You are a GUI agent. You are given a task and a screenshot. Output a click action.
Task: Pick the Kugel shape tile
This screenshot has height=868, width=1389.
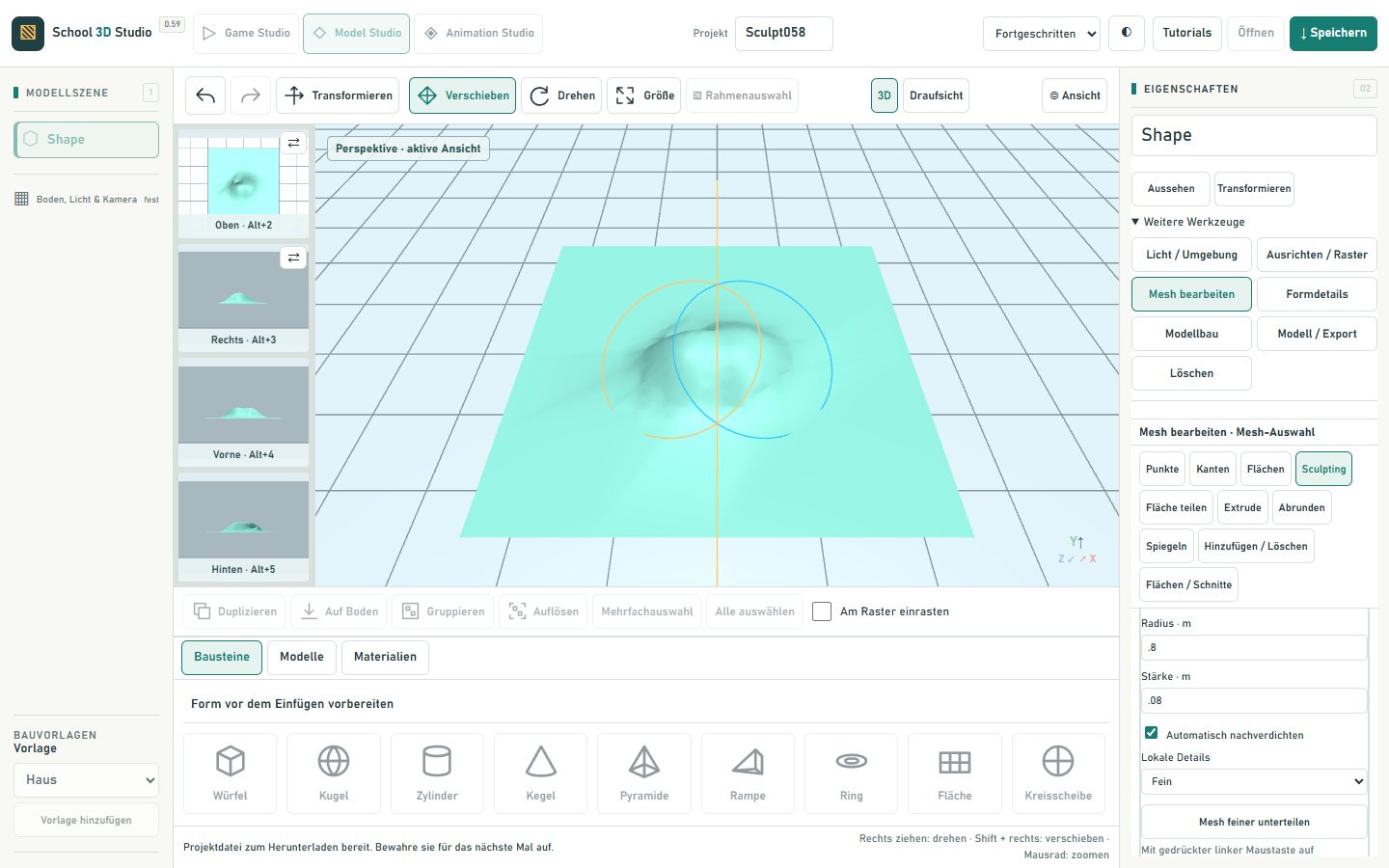(x=334, y=773)
